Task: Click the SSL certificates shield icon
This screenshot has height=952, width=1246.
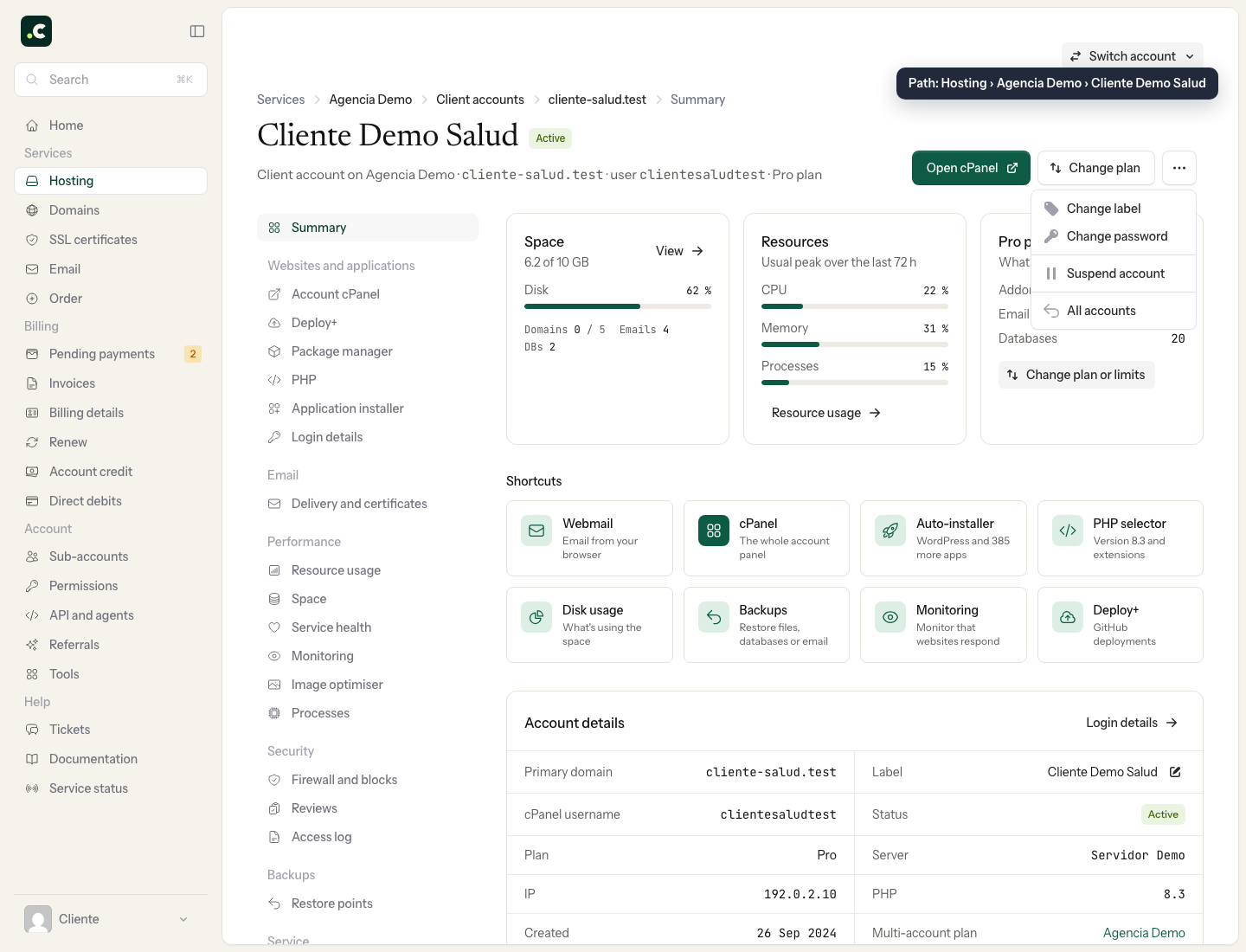Action: [x=32, y=240]
